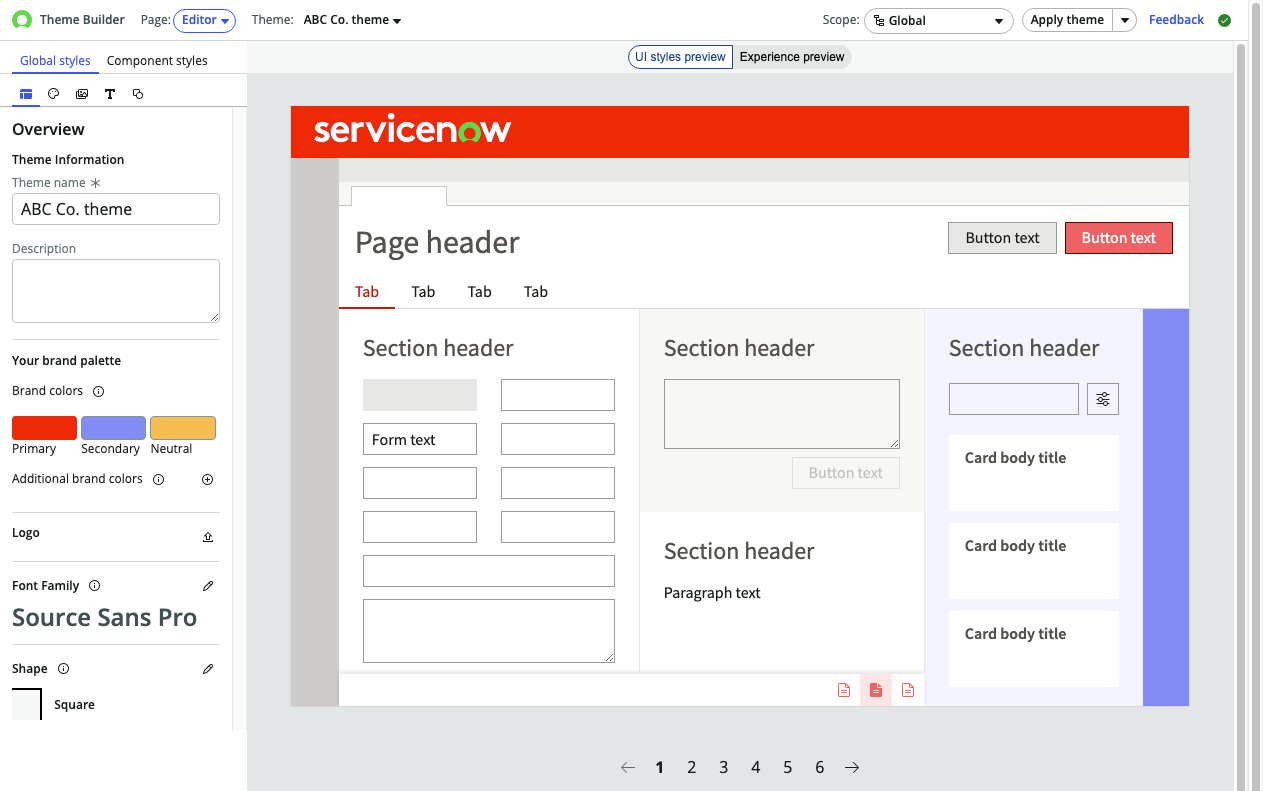Go to preview page 6
Image resolution: width=1263 pixels, height=791 pixels.
click(819, 768)
